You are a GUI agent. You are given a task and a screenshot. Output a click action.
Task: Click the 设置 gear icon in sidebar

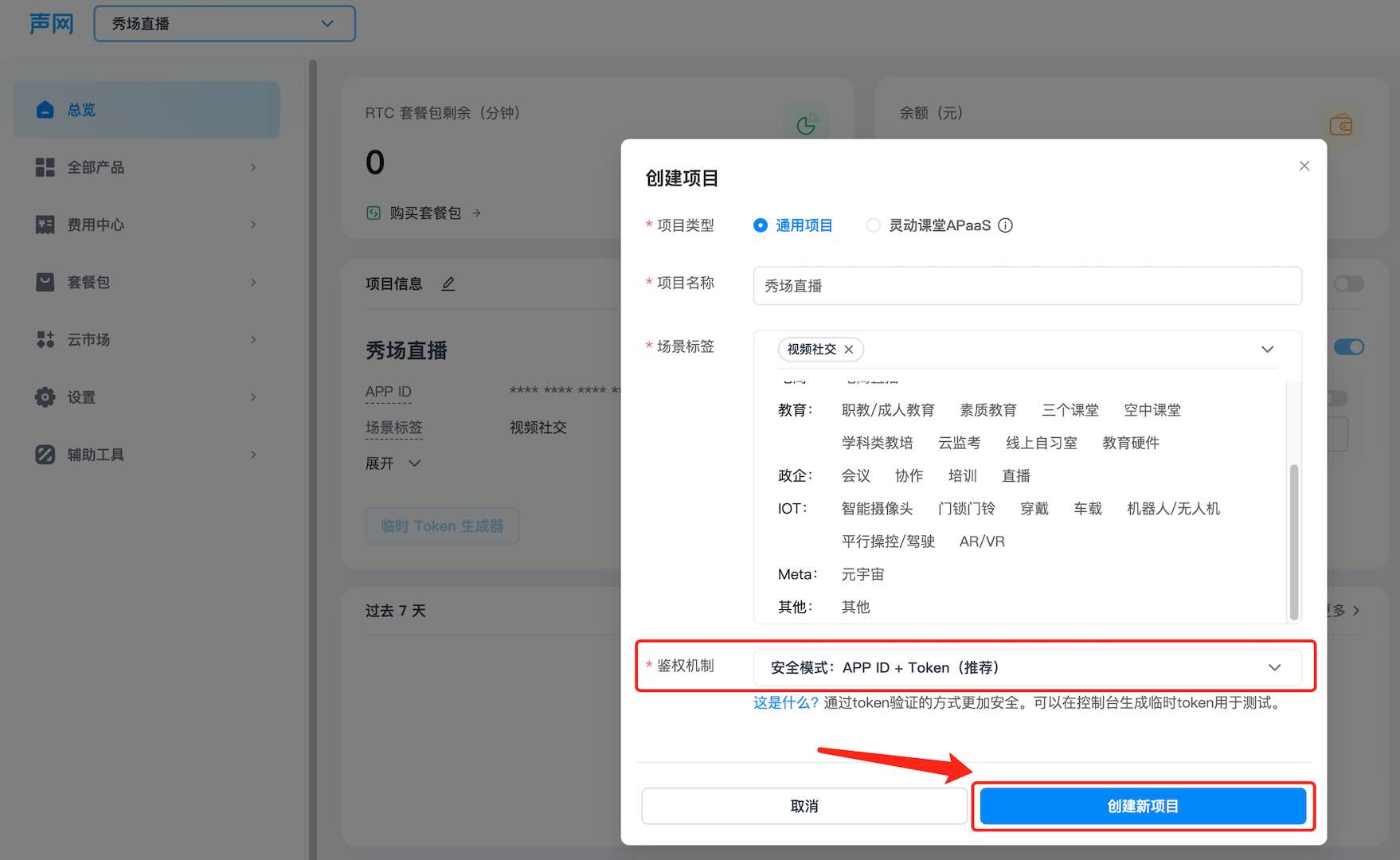tap(45, 397)
